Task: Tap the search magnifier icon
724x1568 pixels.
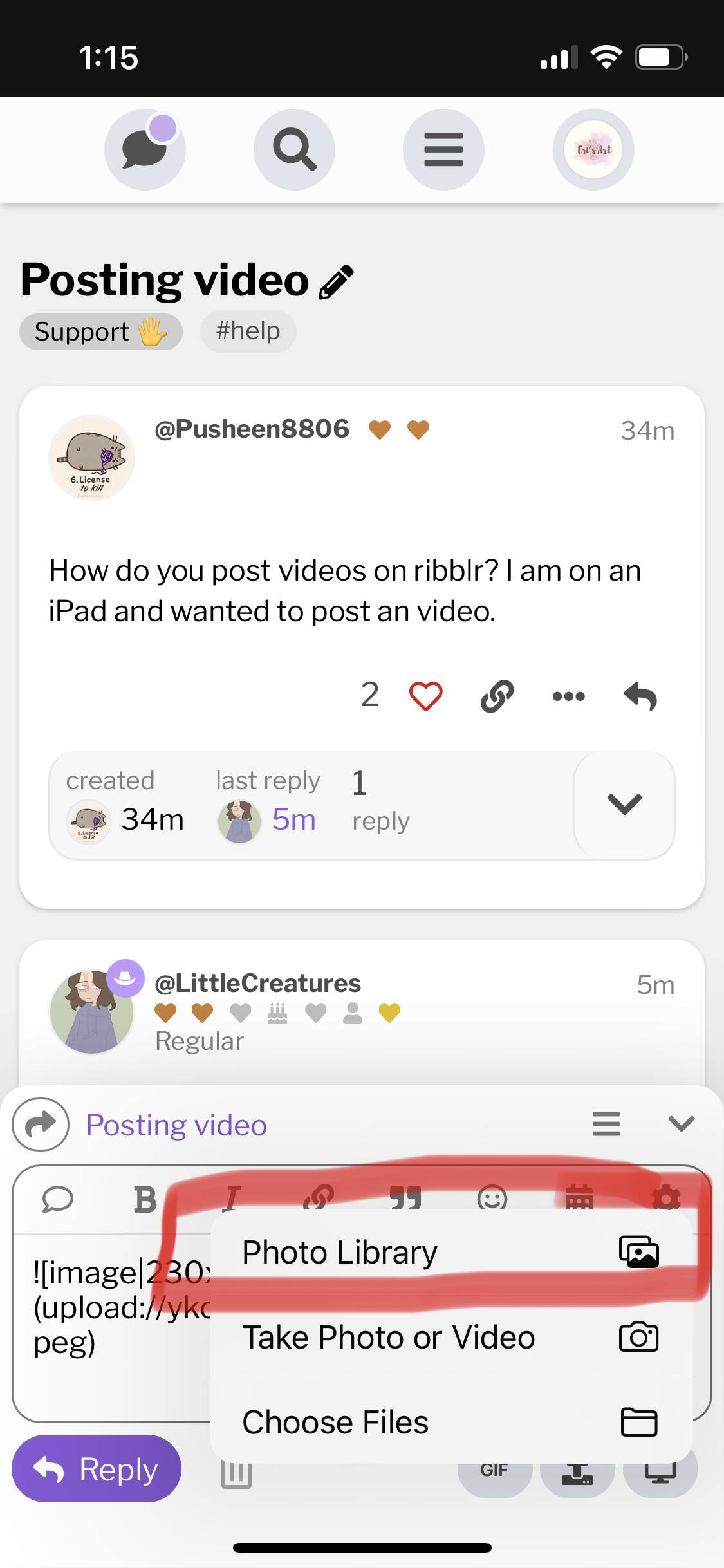Action: click(x=294, y=149)
